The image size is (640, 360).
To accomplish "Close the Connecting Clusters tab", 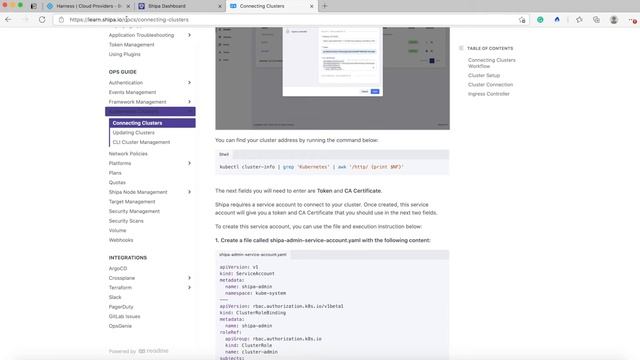I will pyautogui.click(x=311, y=6).
